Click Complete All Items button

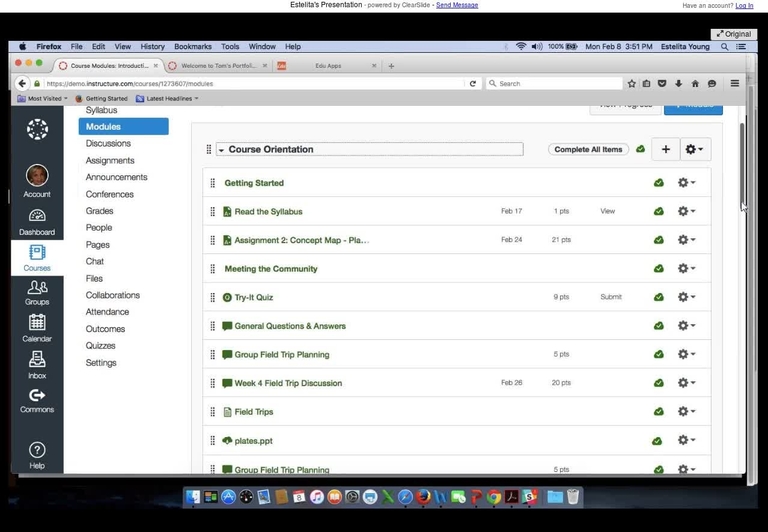tap(588, 149)
